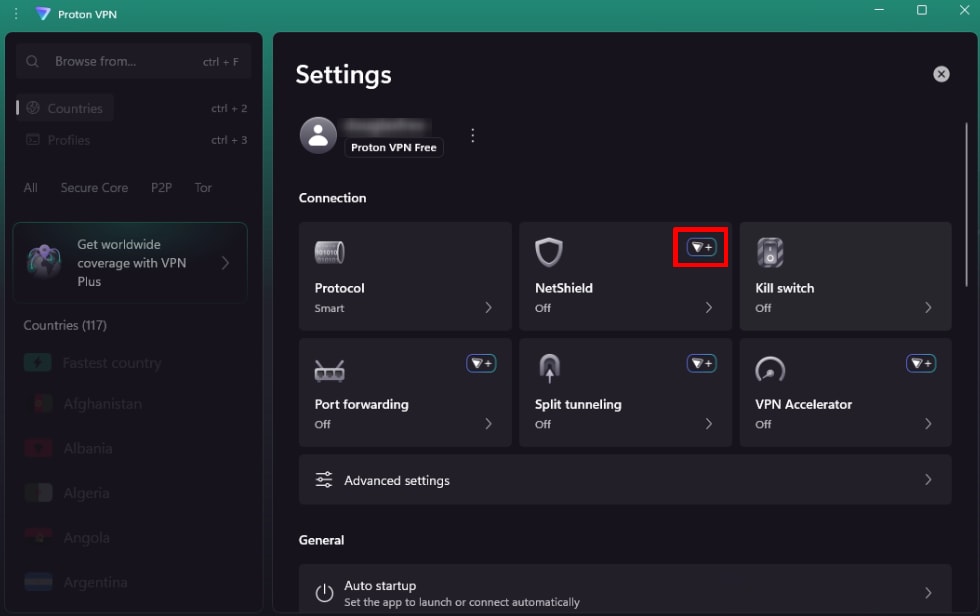Expand Kill switch settings chevron
980x616 pixels.
coord(928,307)
